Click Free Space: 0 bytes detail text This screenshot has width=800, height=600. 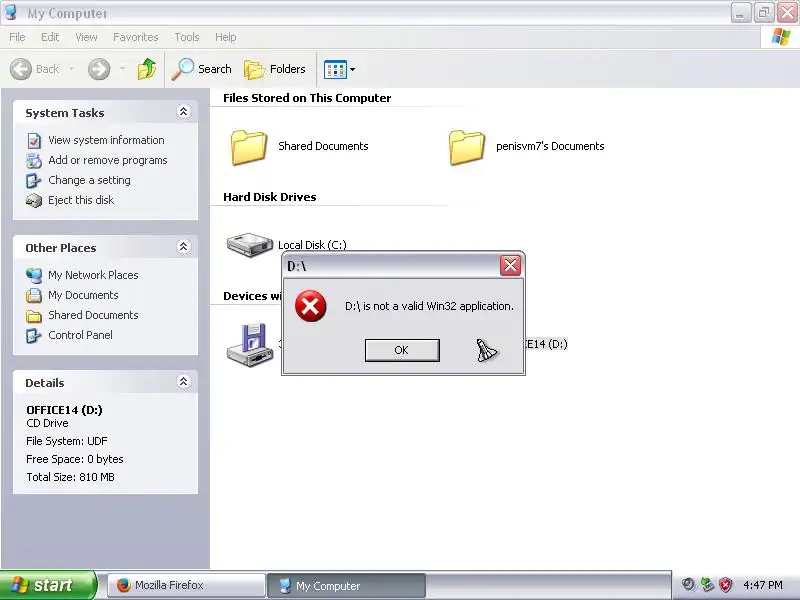pyautogui.click(x=74, y=459)
